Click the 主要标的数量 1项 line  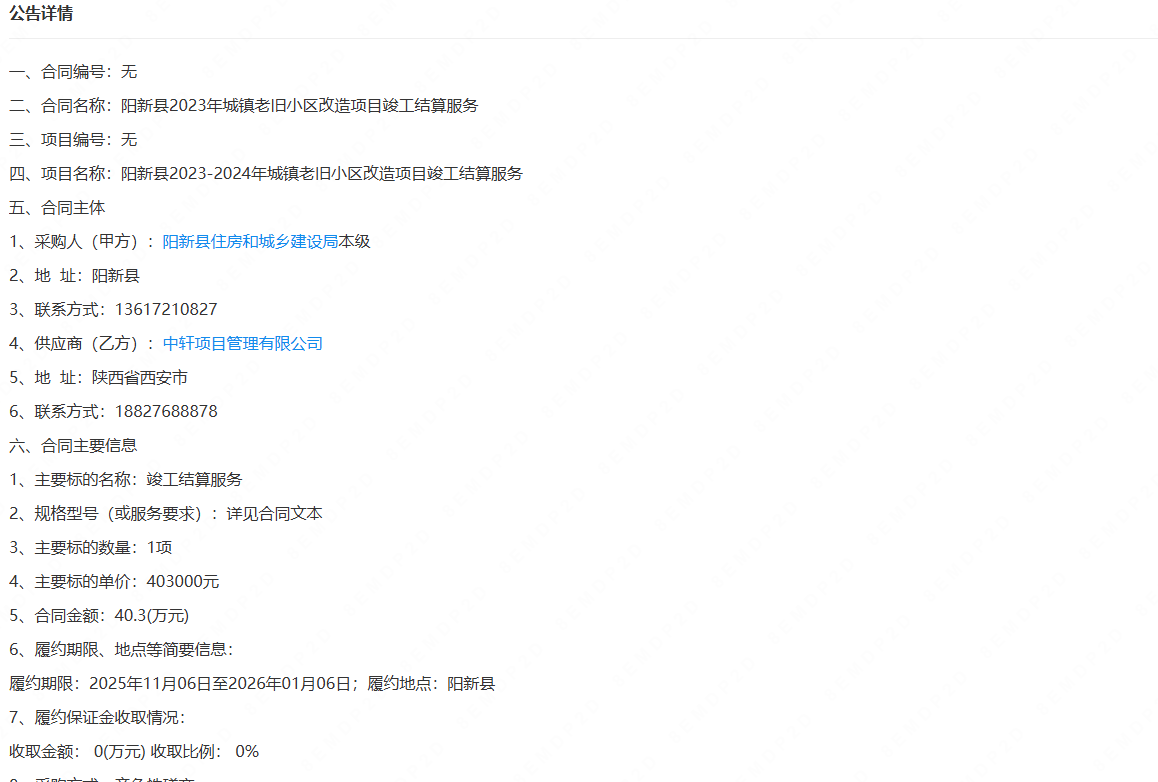(x=91, y=548)
